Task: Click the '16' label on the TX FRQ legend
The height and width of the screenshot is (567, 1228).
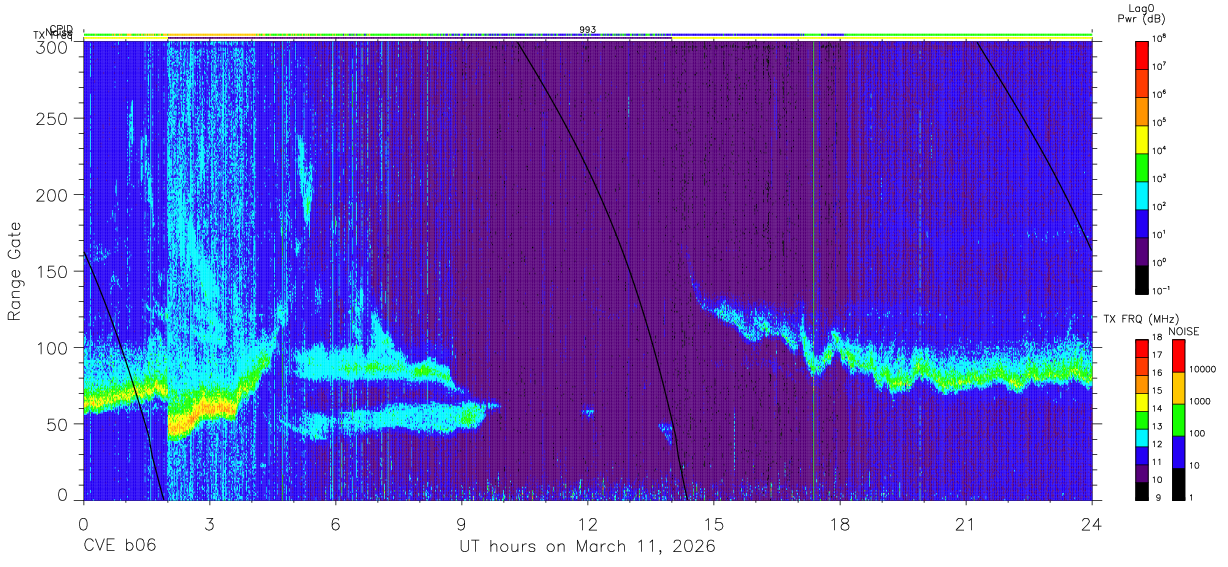Action: 1159,373
